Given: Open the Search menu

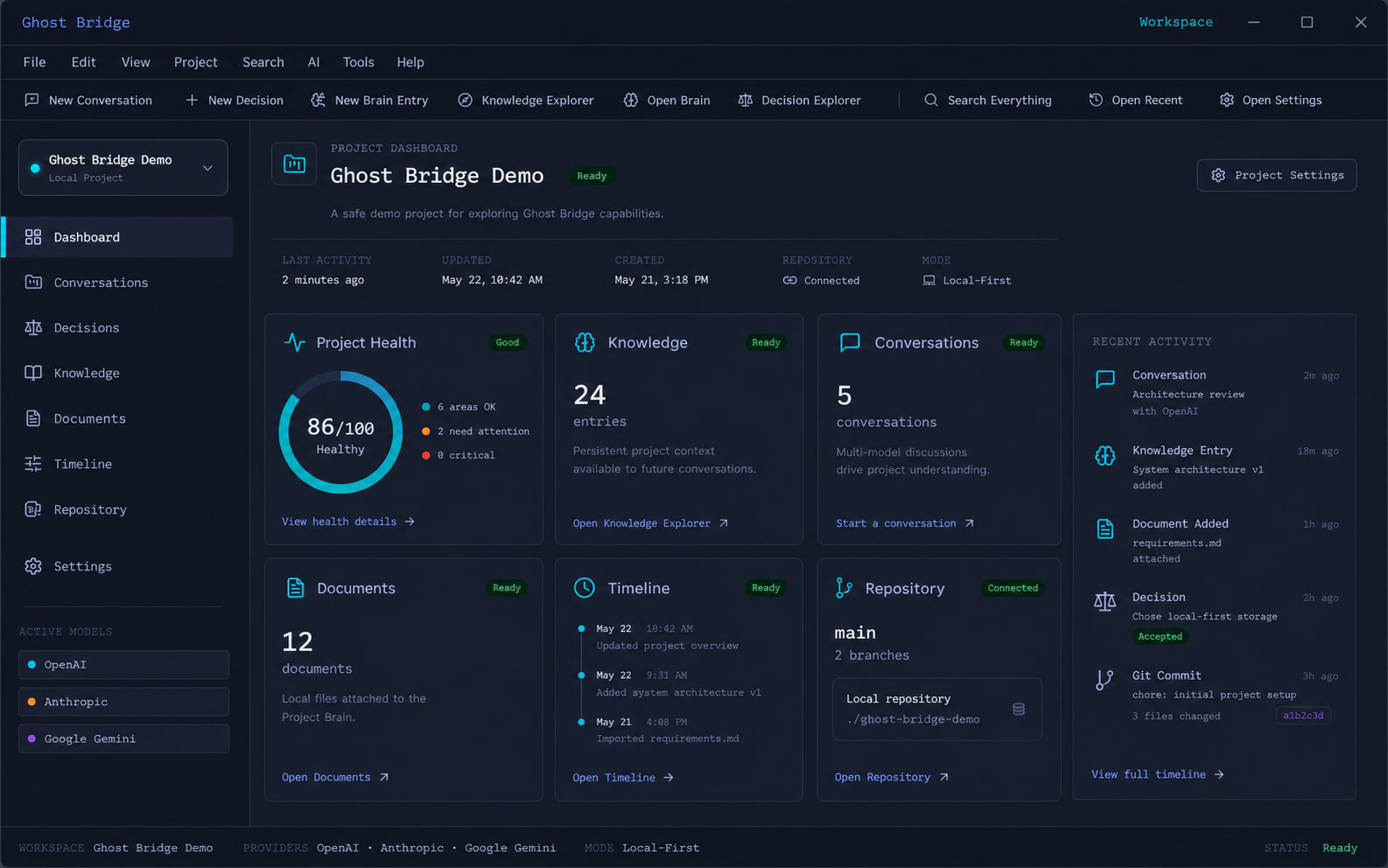Looking at the screenshot, I should (263, 62).
